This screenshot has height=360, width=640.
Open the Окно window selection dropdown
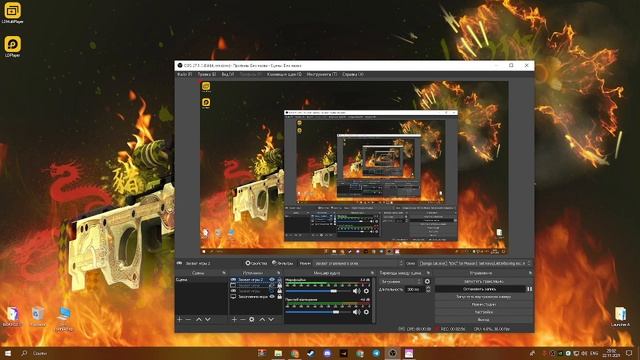(x=475, y=263)
